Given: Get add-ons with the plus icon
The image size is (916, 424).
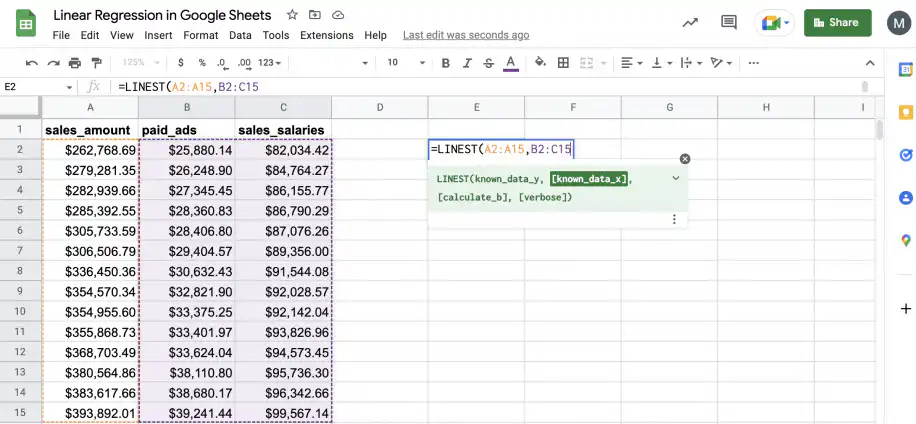Looking at the screenshot, I should pyautogui.click(x=905, y=308).
